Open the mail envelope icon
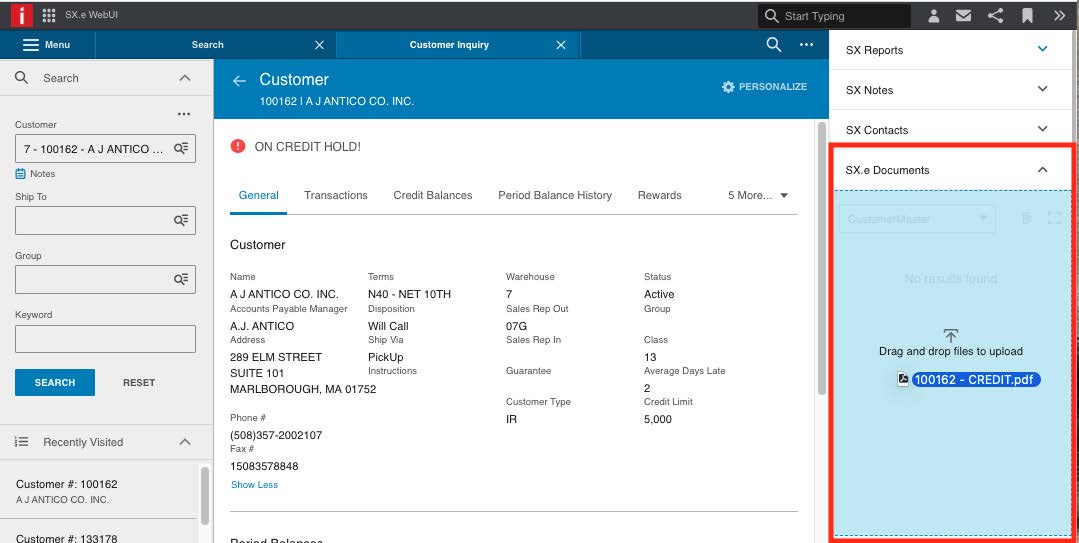Viewport: 1079px width, 543px height. click(x=964, y=15)
